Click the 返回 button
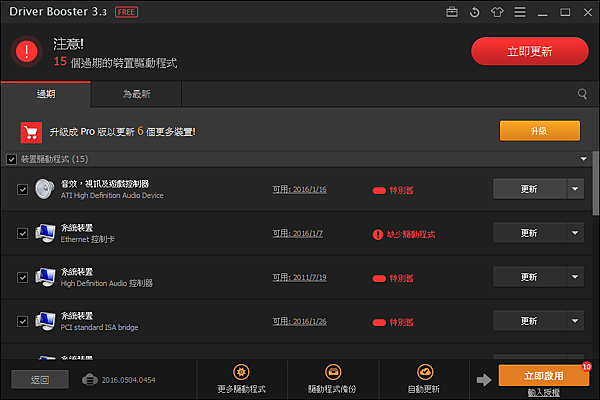Screen dimensions: 600x400 pyautogui.click(x=40, y=380)
